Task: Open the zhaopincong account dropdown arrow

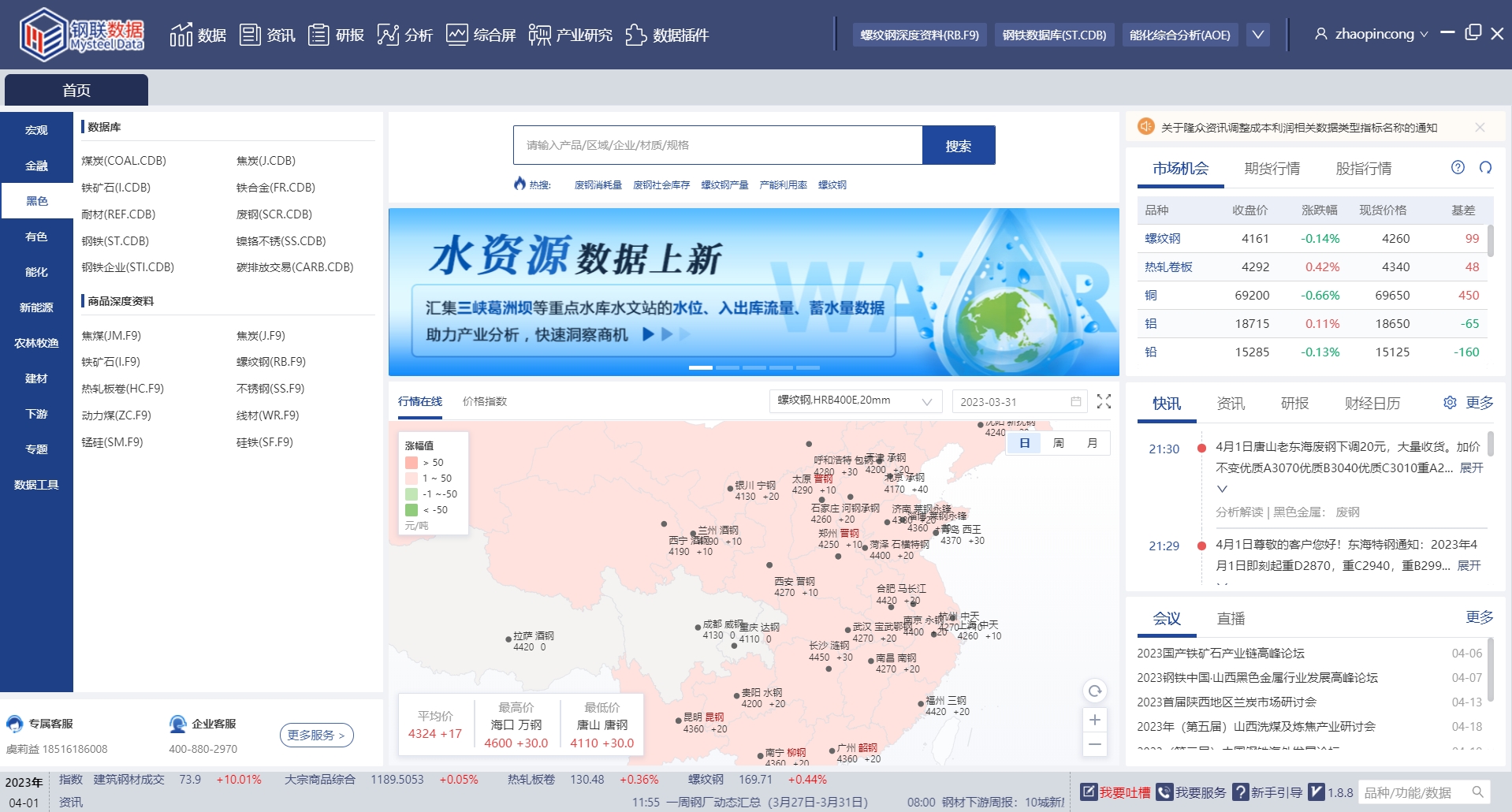Action: click(1424, 35)
